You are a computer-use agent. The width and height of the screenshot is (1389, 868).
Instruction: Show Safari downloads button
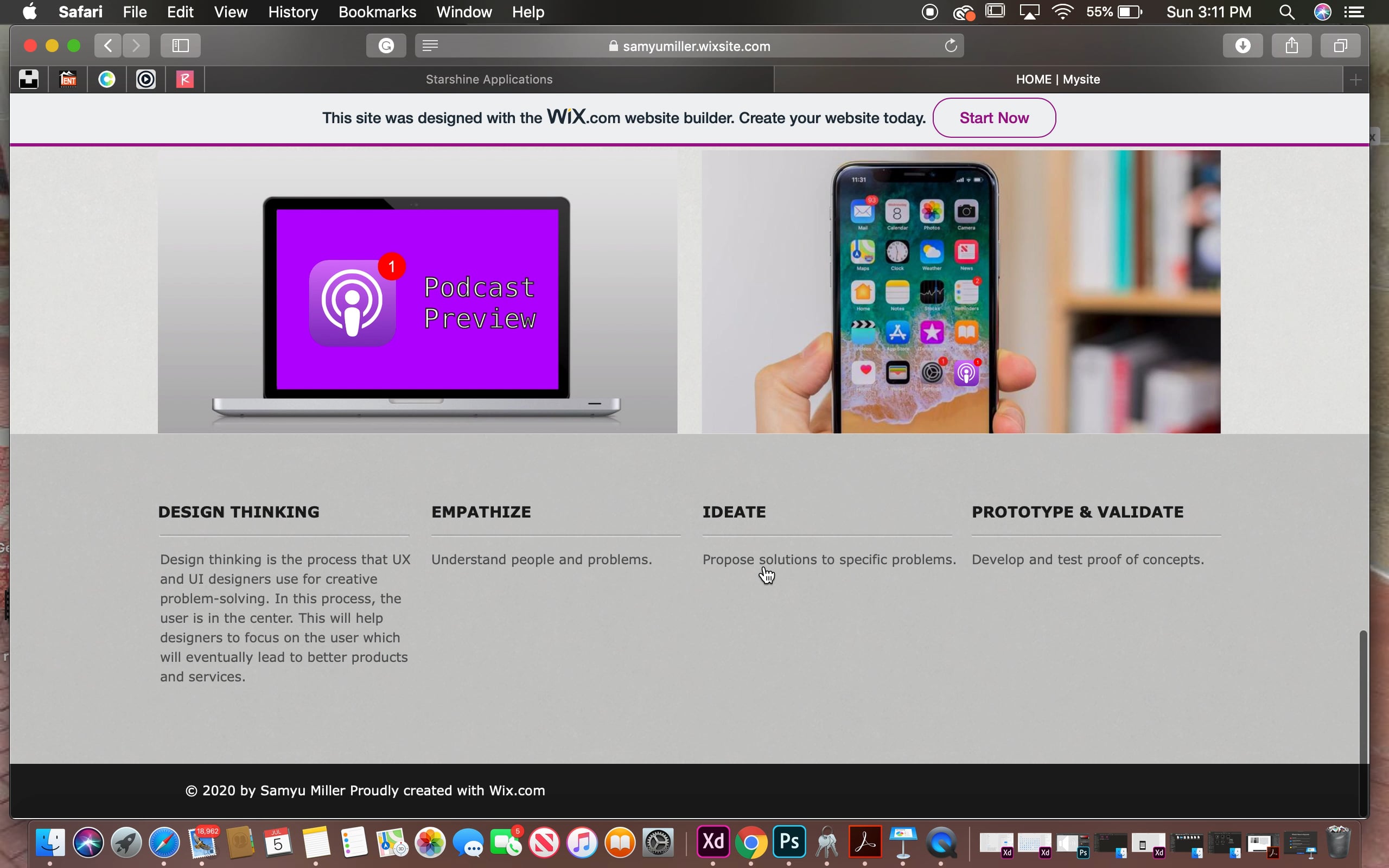1243,46
